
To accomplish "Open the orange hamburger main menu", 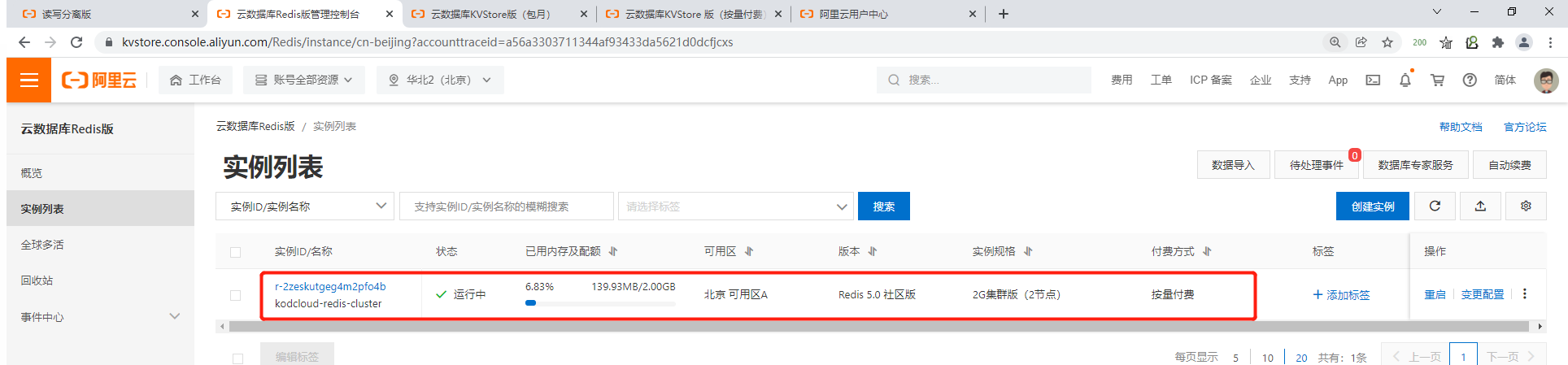I will click(x=28, y=80).
